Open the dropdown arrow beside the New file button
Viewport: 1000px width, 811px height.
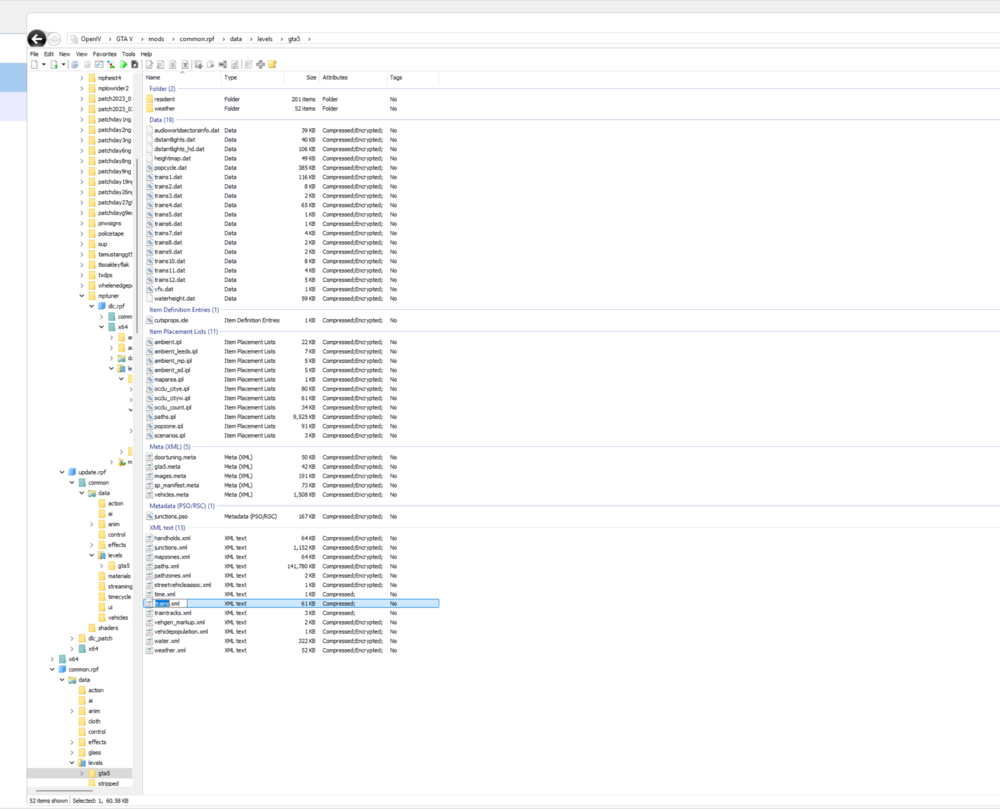(44, 64)
